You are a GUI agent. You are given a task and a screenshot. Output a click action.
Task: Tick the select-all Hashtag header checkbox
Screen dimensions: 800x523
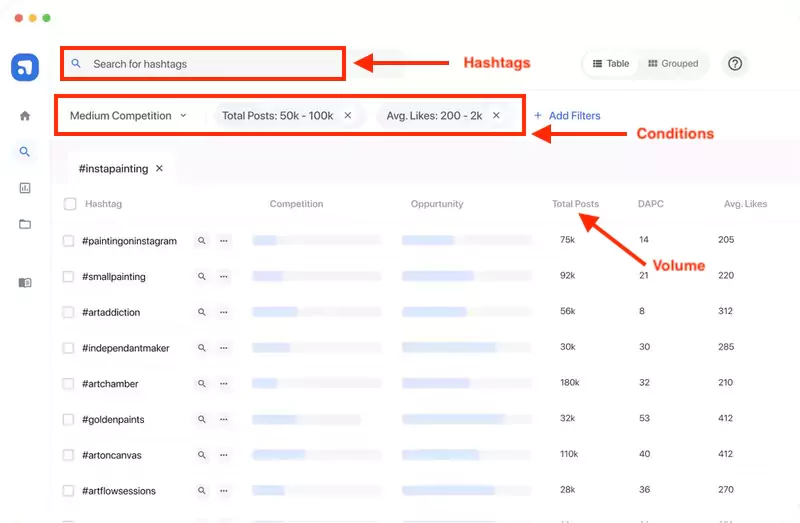(x=70, y=204)
